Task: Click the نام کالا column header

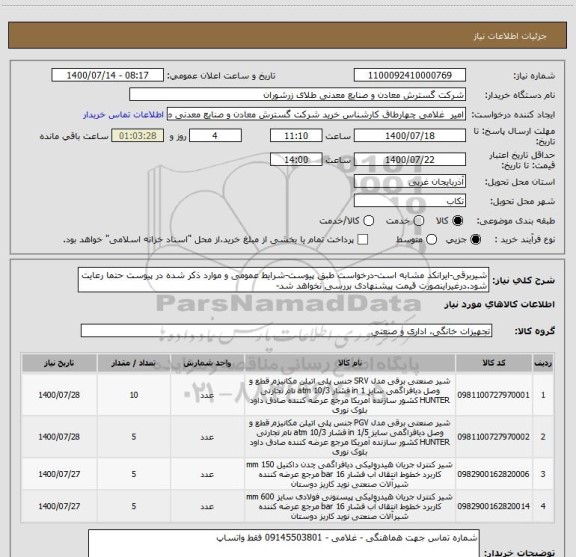Action: 350,363
